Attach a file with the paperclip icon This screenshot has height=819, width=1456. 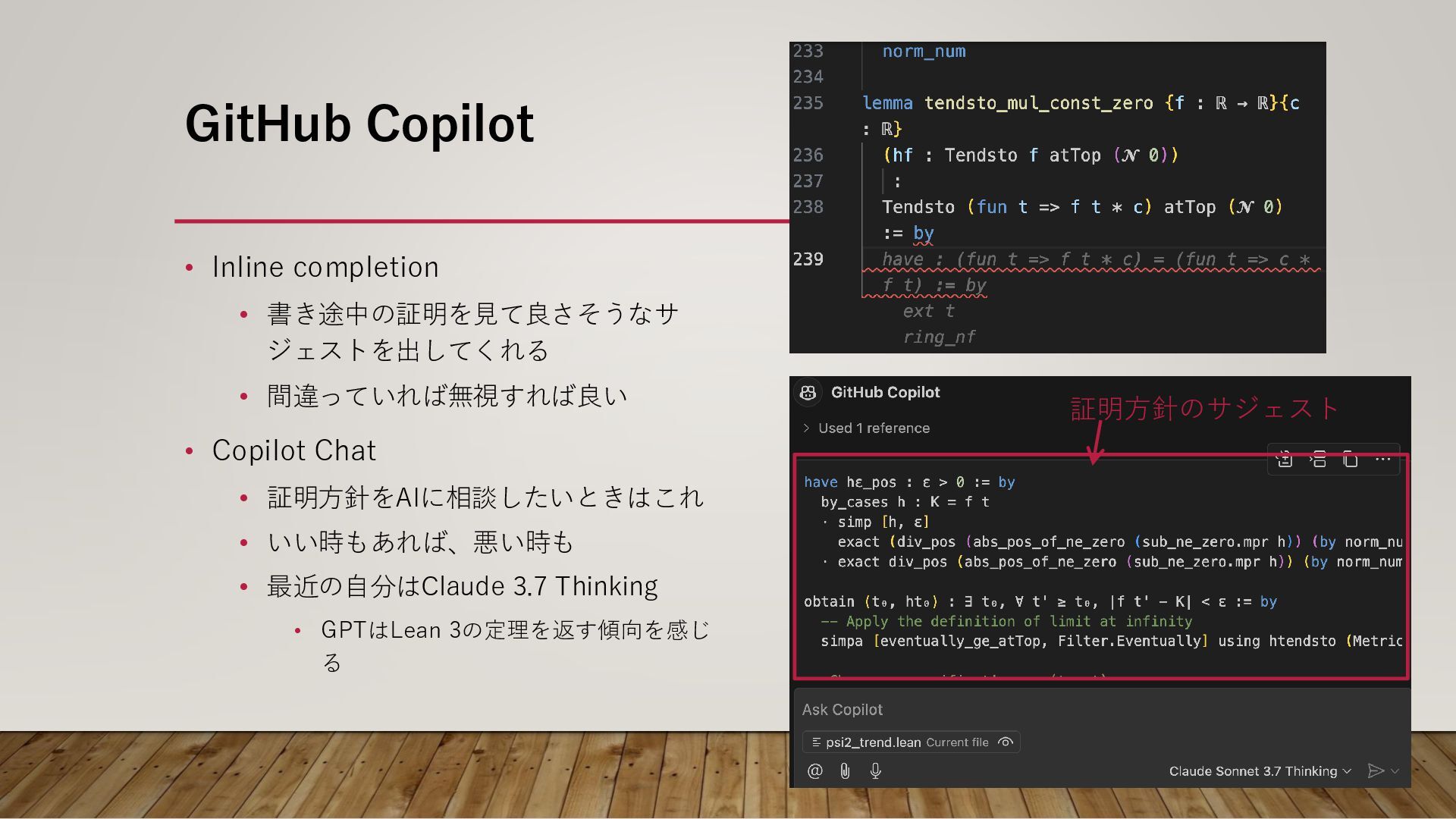(845, 771)
